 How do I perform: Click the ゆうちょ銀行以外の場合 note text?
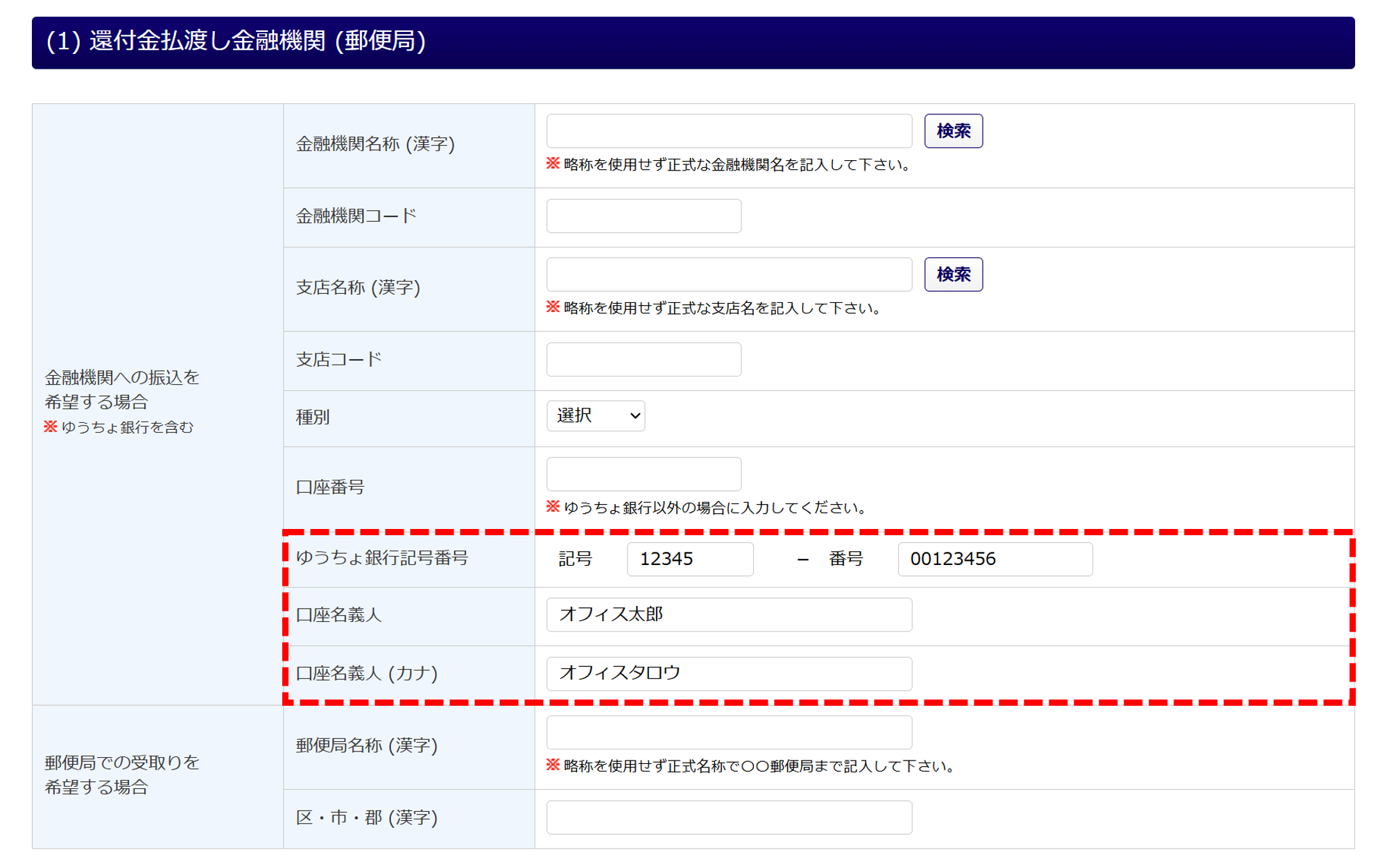[714, 508]
